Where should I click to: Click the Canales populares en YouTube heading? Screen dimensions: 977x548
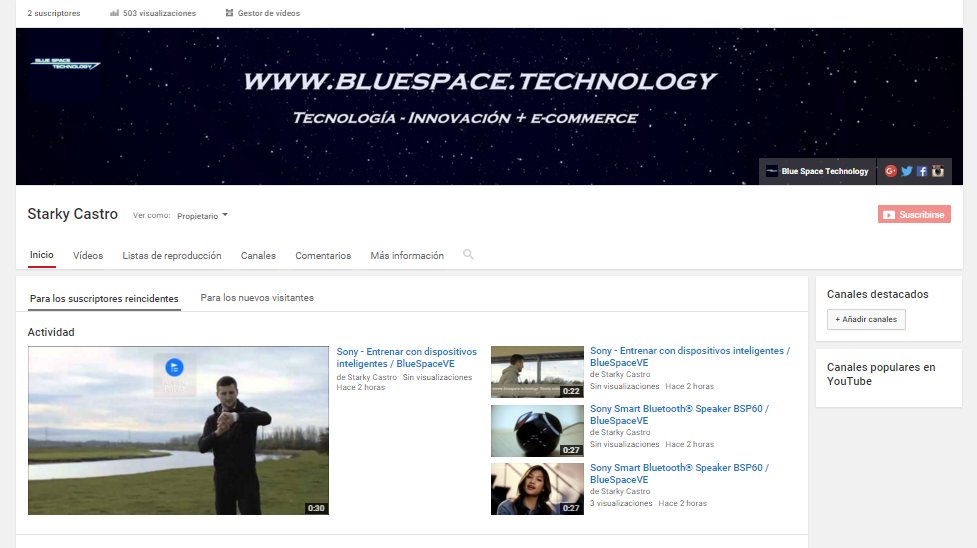point(881,374)
